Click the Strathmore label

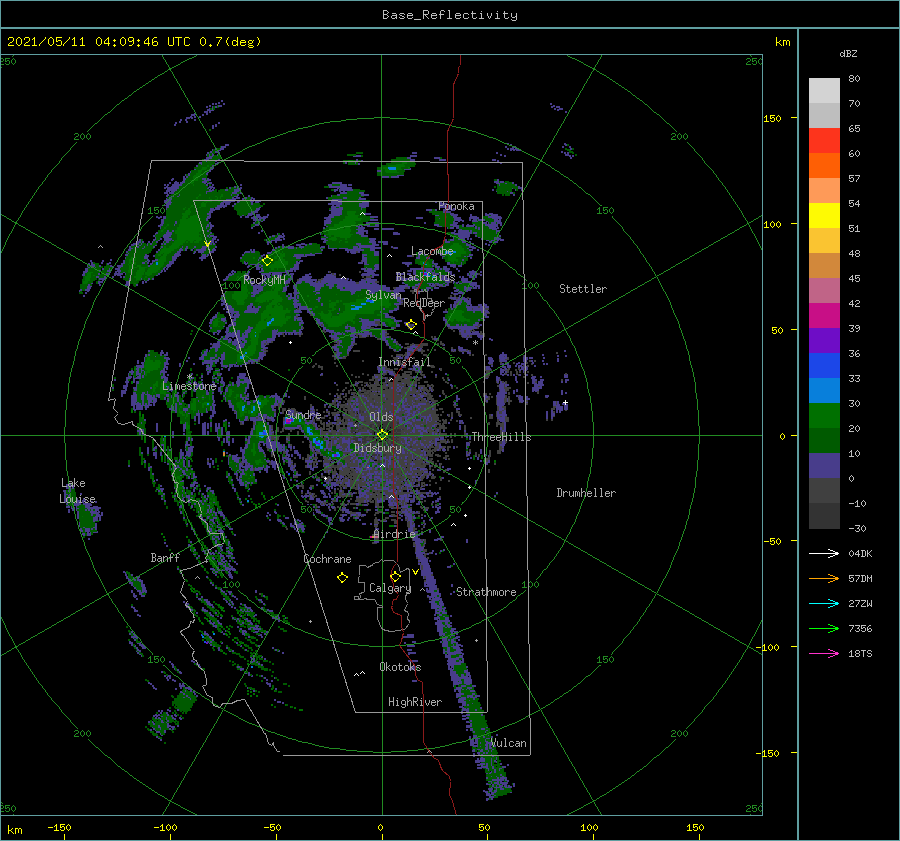tap(486, 592)
